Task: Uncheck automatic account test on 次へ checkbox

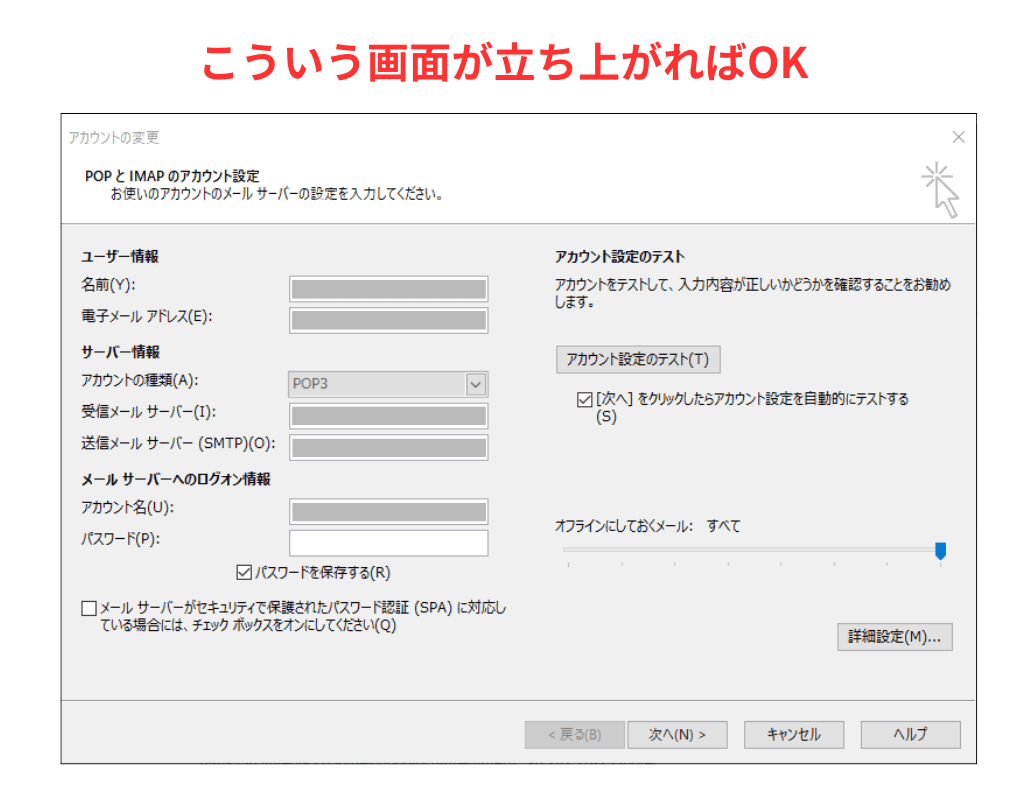Action: (x=584, y=400)
